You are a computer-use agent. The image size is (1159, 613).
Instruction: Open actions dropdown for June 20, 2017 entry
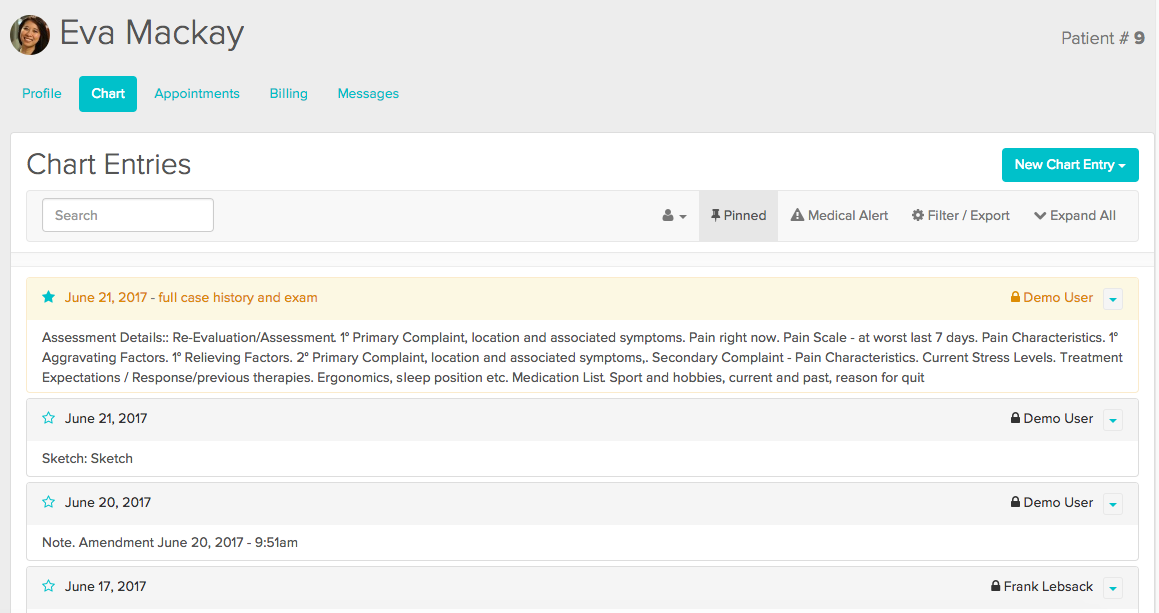(x=1112, y=504)
